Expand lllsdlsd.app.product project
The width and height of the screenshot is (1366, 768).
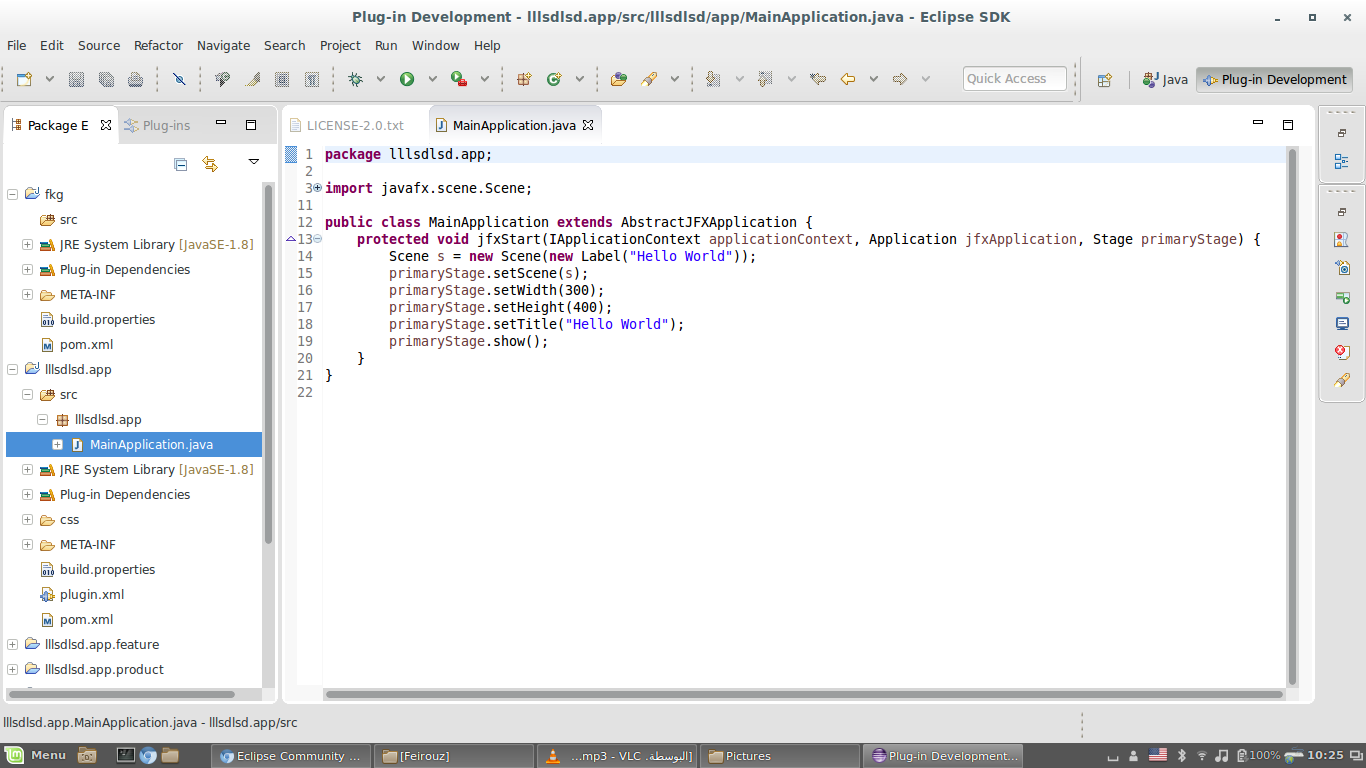pyautogui.click(x=12, y=670)
